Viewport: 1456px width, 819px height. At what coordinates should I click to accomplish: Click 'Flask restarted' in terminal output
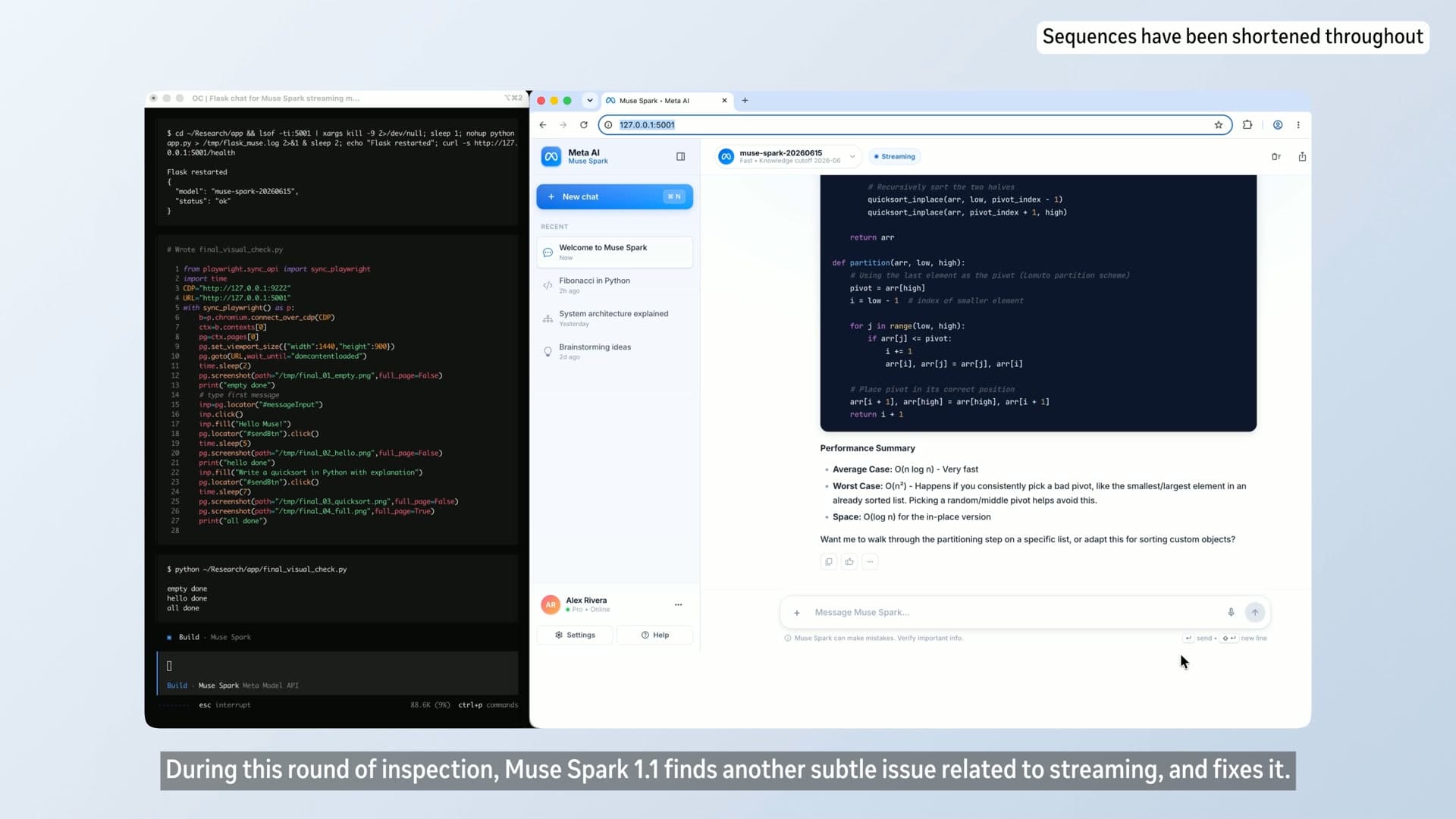(x=197, y=172)
